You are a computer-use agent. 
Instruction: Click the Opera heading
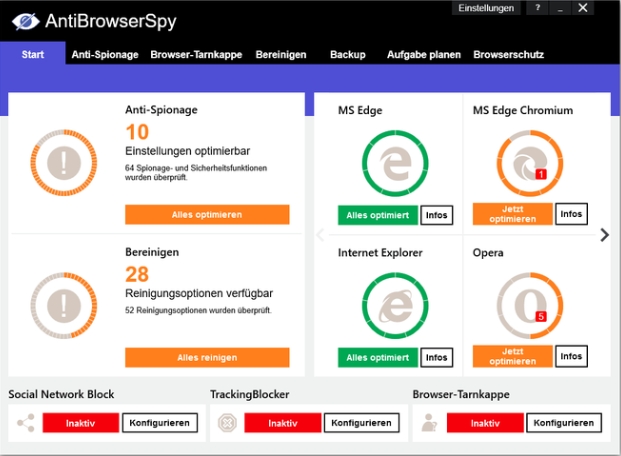488,252
